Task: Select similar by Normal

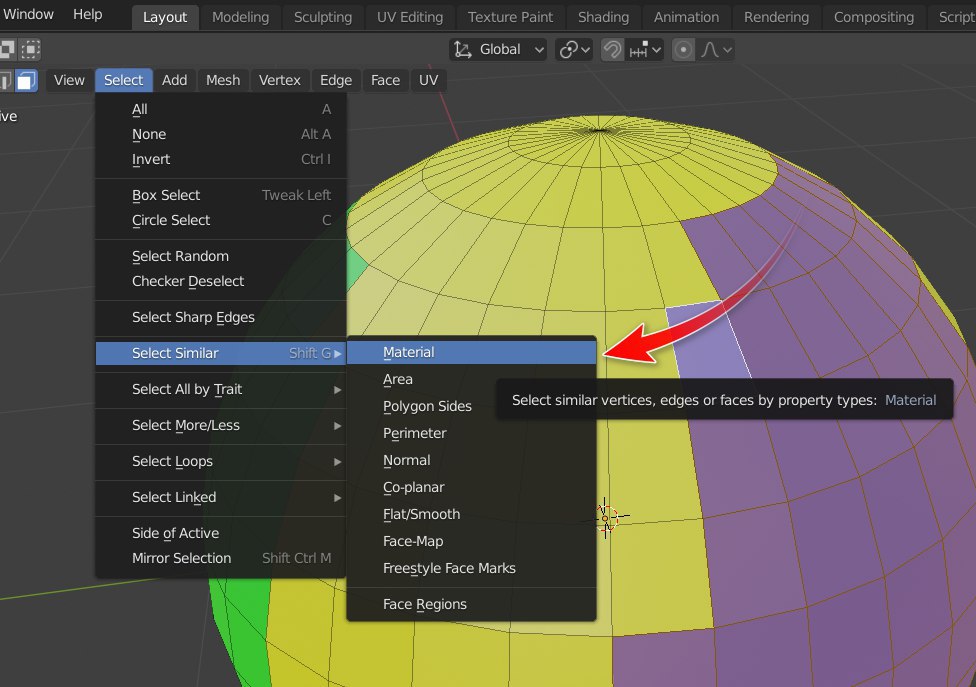Action: (471, 460)
